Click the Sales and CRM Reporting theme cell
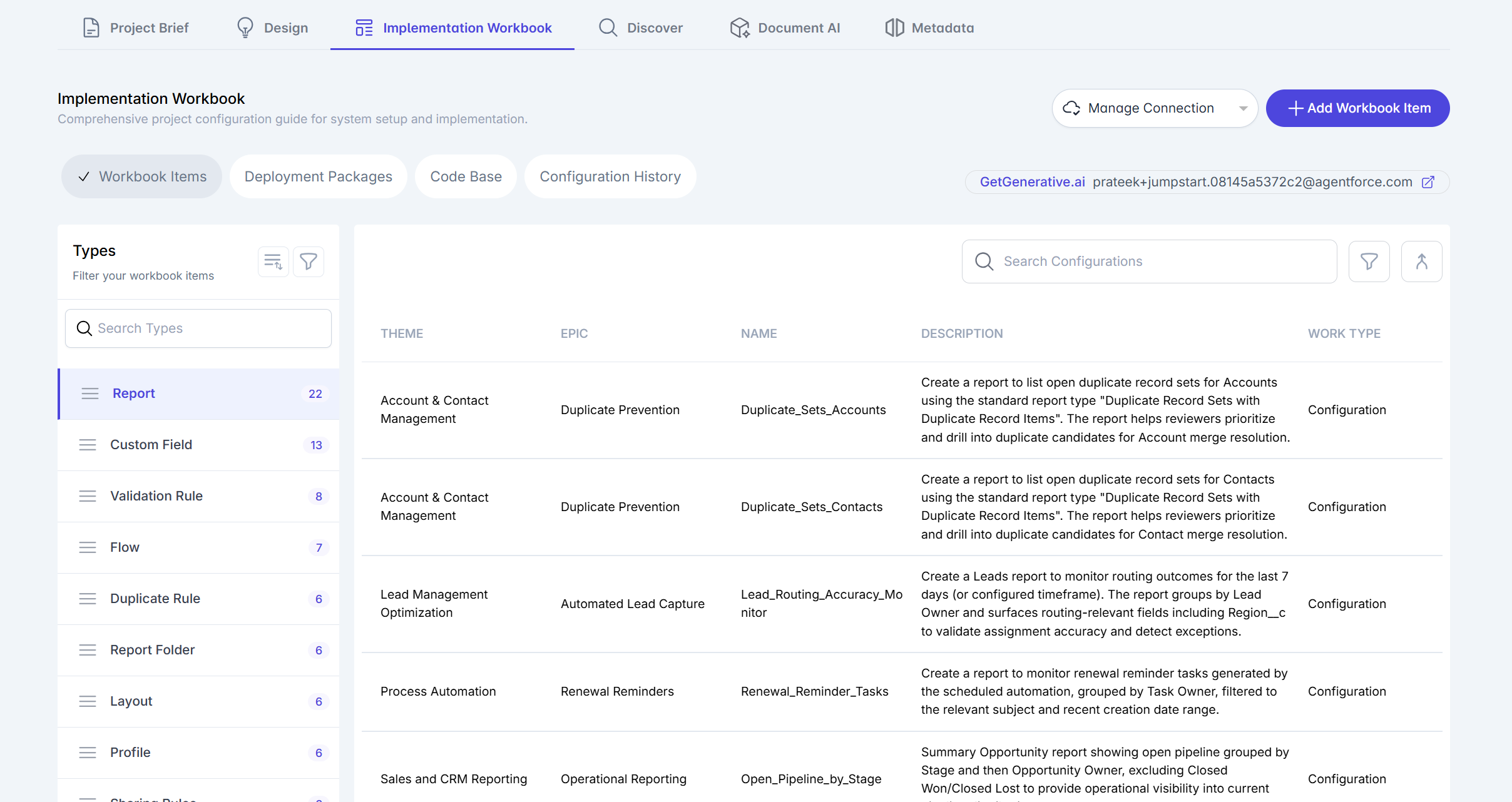1512x802 pixels. tap(454, 779)
